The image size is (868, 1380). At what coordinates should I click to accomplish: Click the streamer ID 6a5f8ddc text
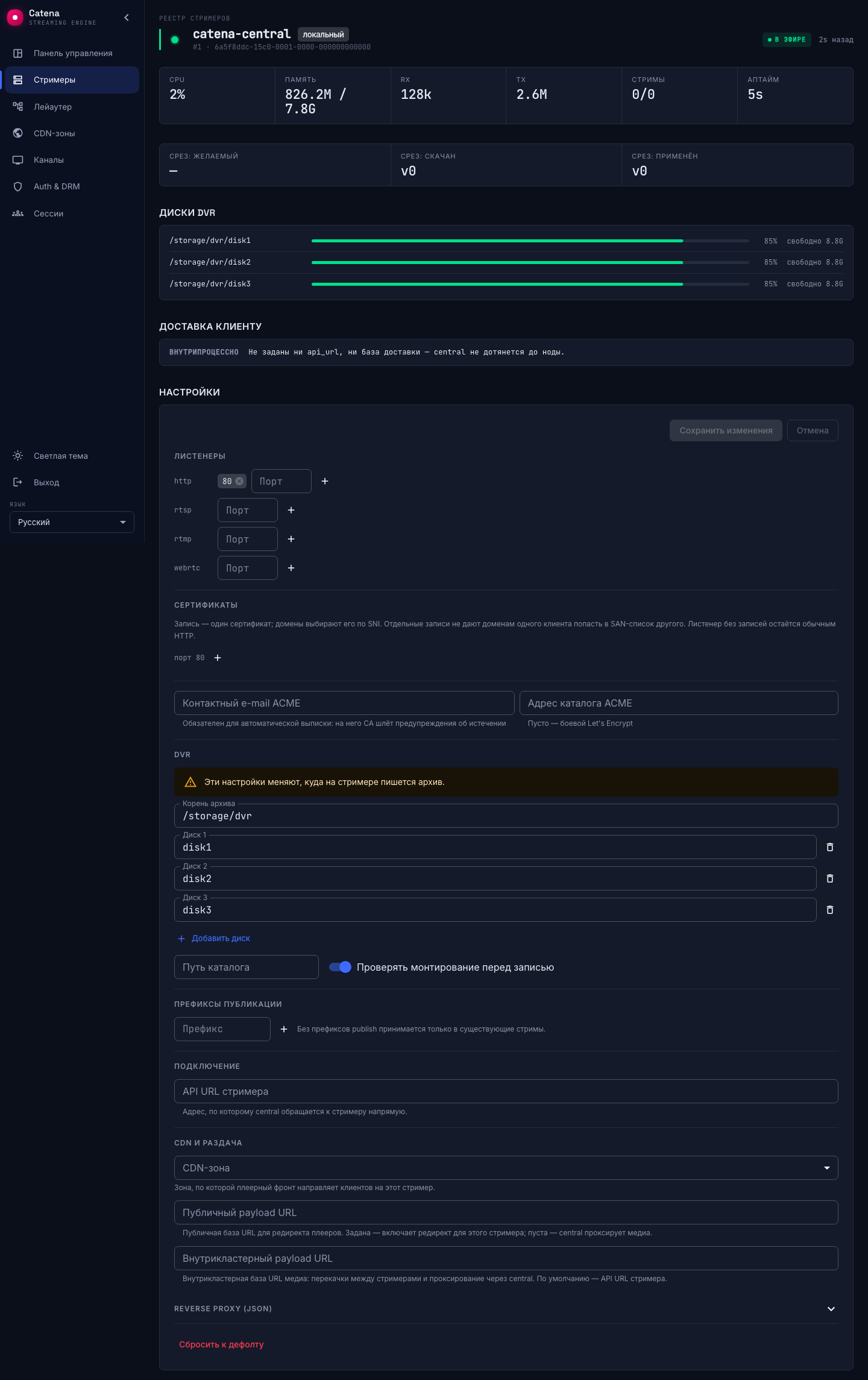coord(292,47)
